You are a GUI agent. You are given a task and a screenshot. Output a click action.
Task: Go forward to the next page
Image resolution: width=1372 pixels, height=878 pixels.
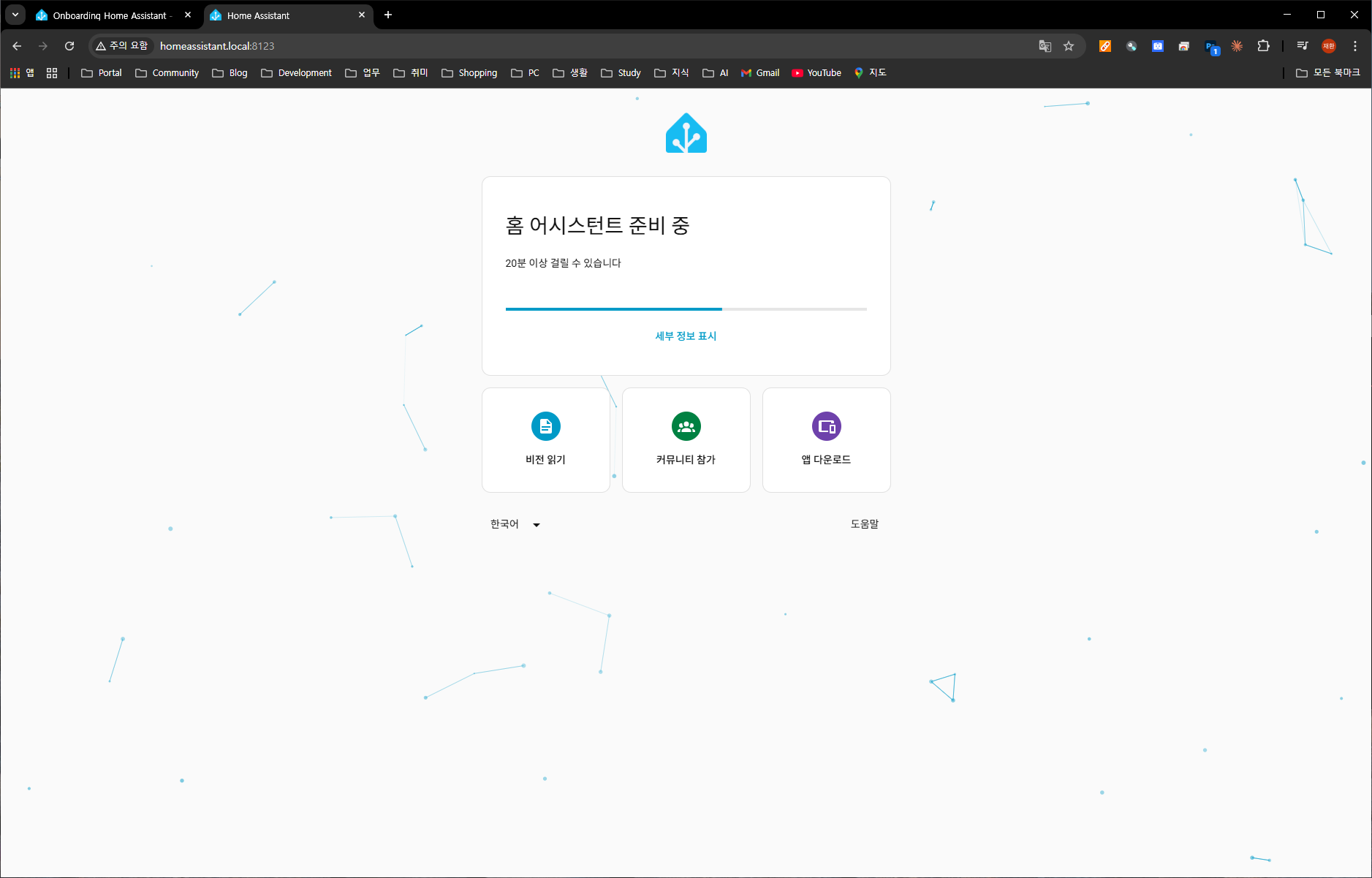43,46
